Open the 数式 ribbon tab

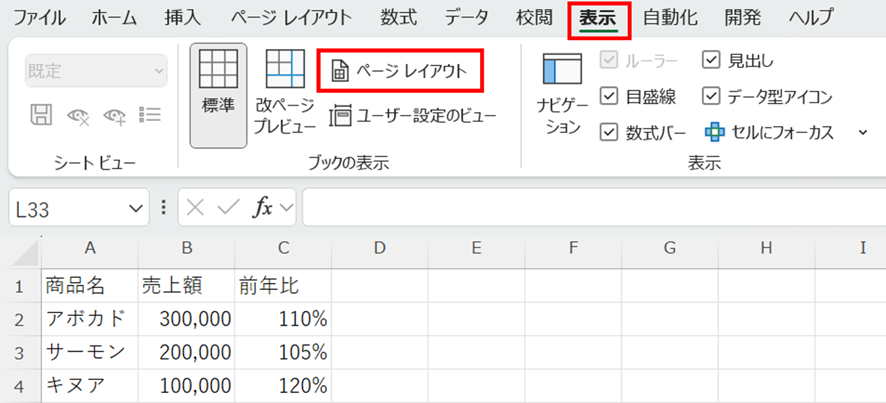click(x=400, y=17)
